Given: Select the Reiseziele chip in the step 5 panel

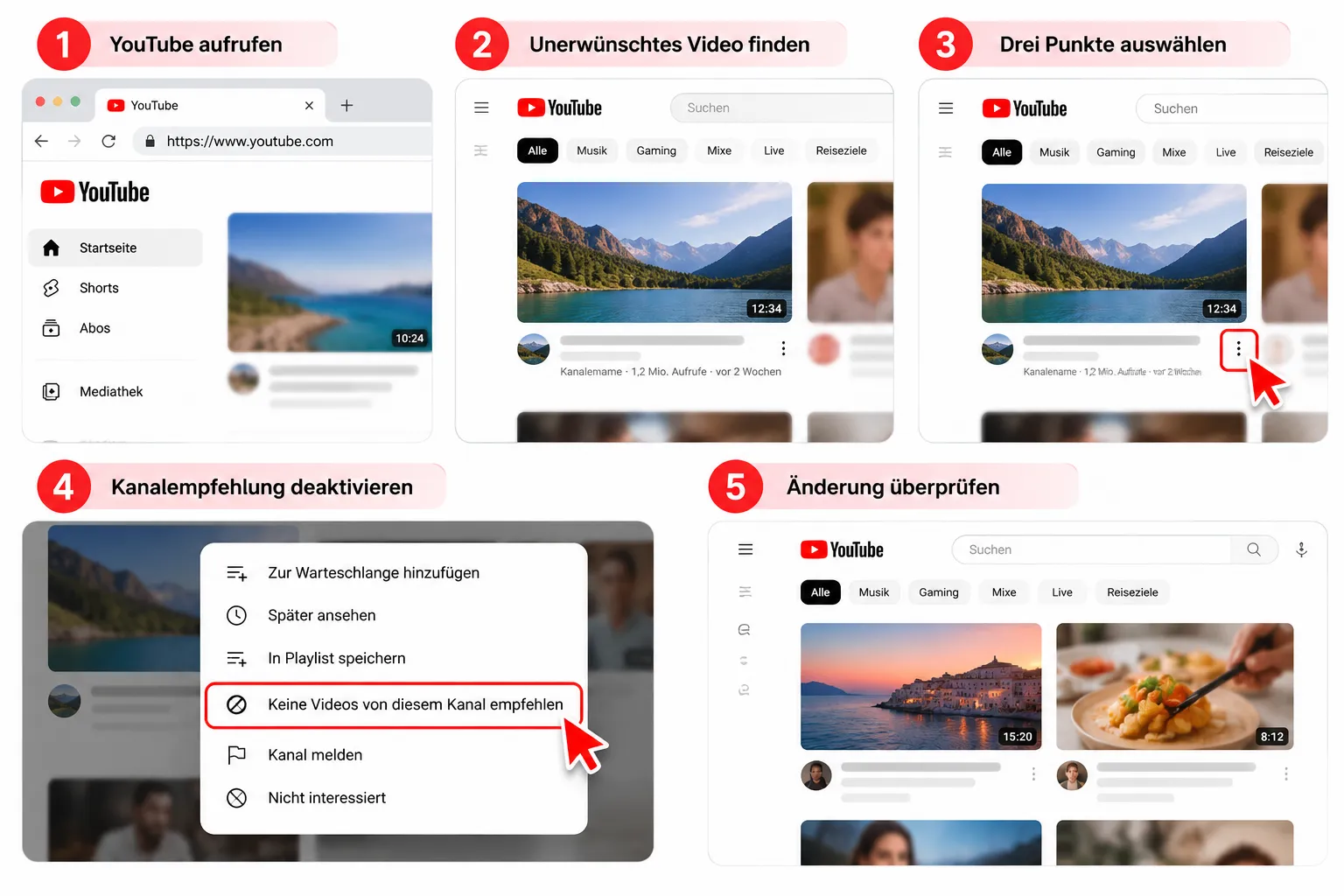Looking at the screenshot, I should (x=1132, y=592).
